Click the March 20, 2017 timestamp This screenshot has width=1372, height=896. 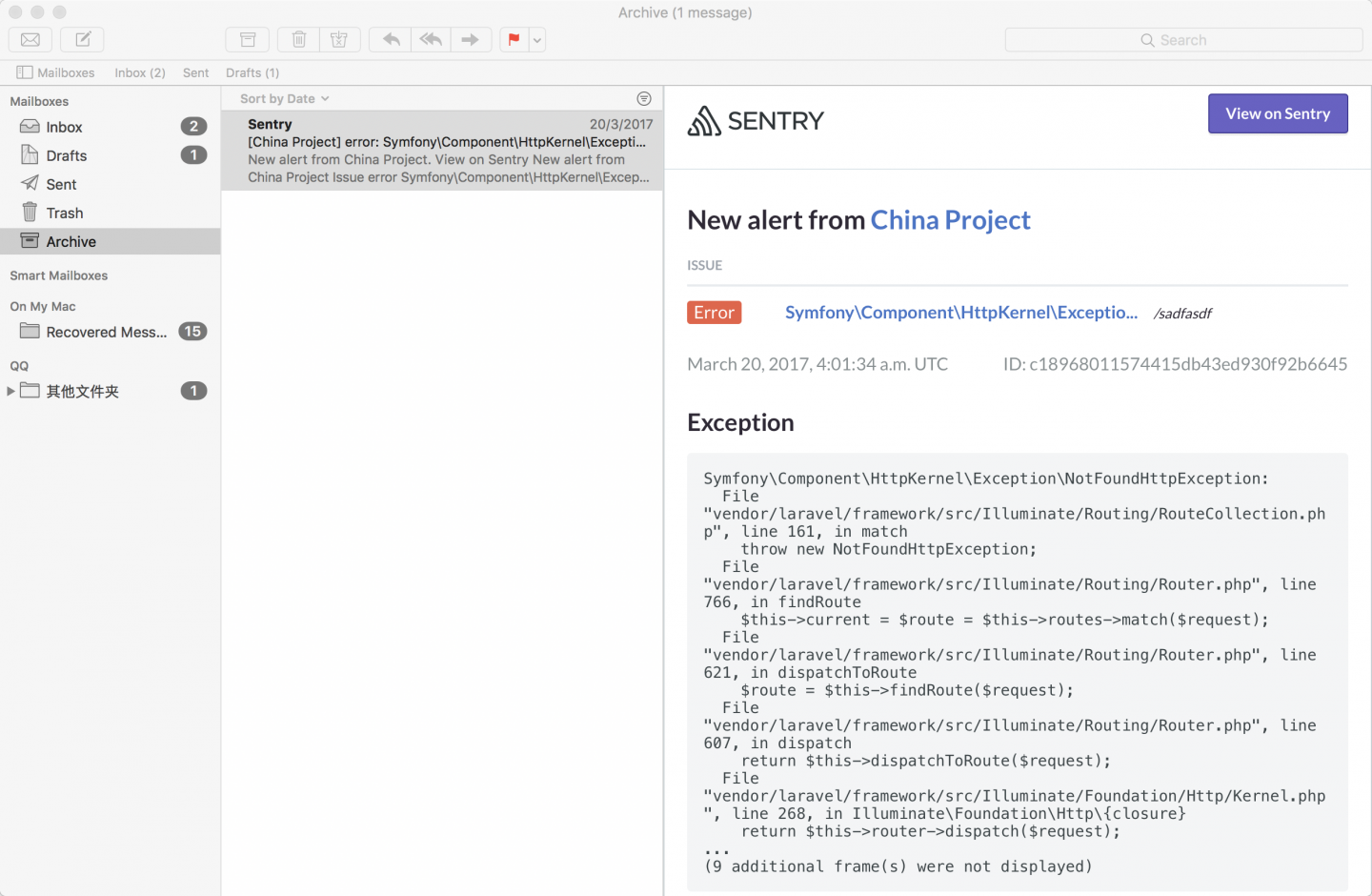[x=817, y=364]
